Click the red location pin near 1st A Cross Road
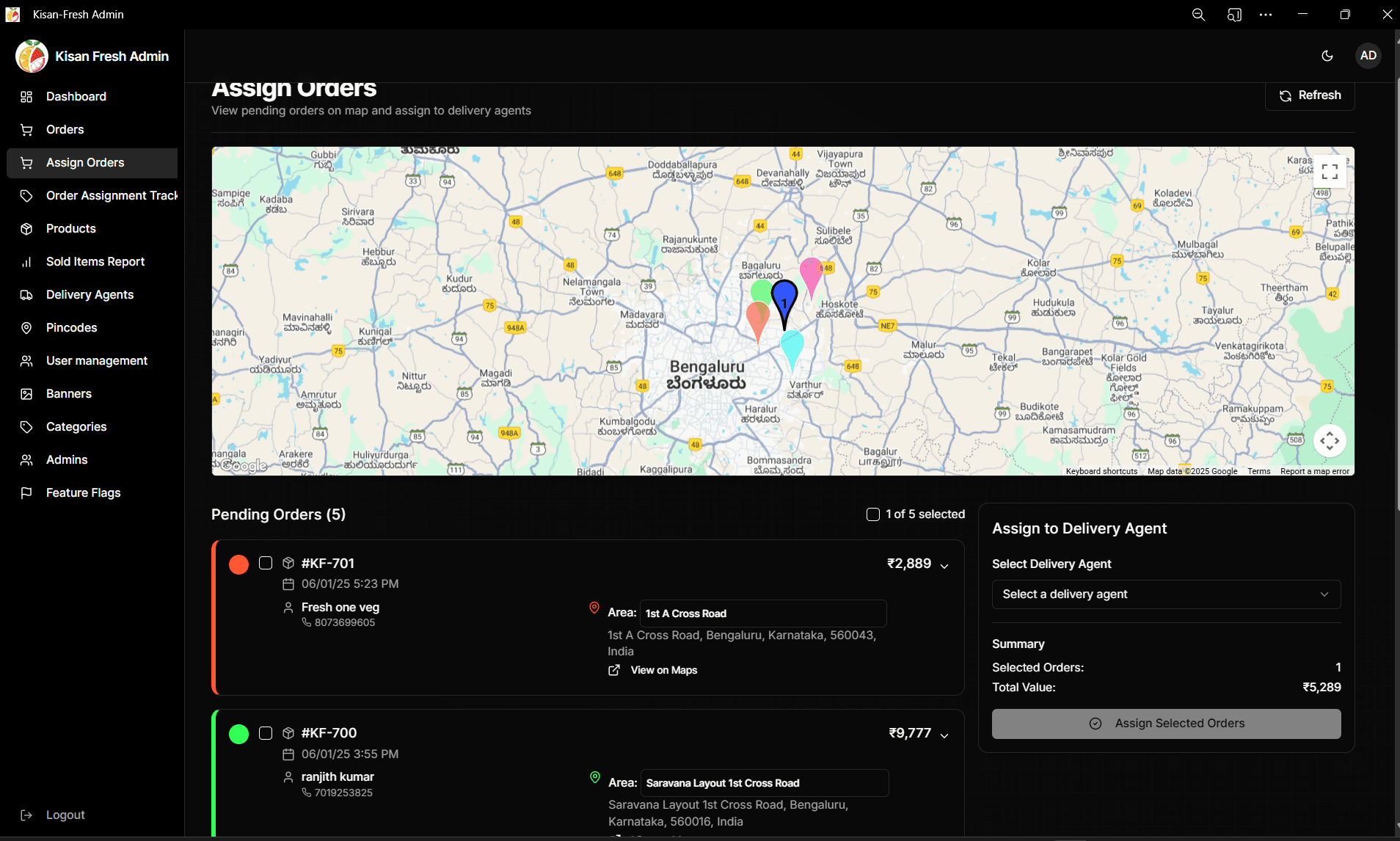Screen dimensions: 1400x841 594,608
